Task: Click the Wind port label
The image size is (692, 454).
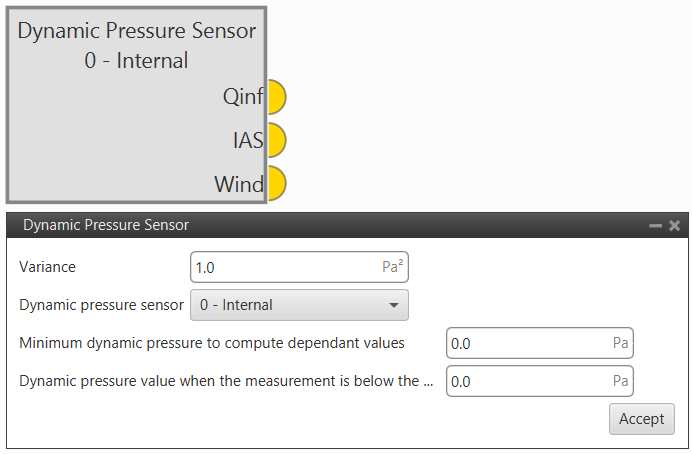Action: tap(238, 184)
